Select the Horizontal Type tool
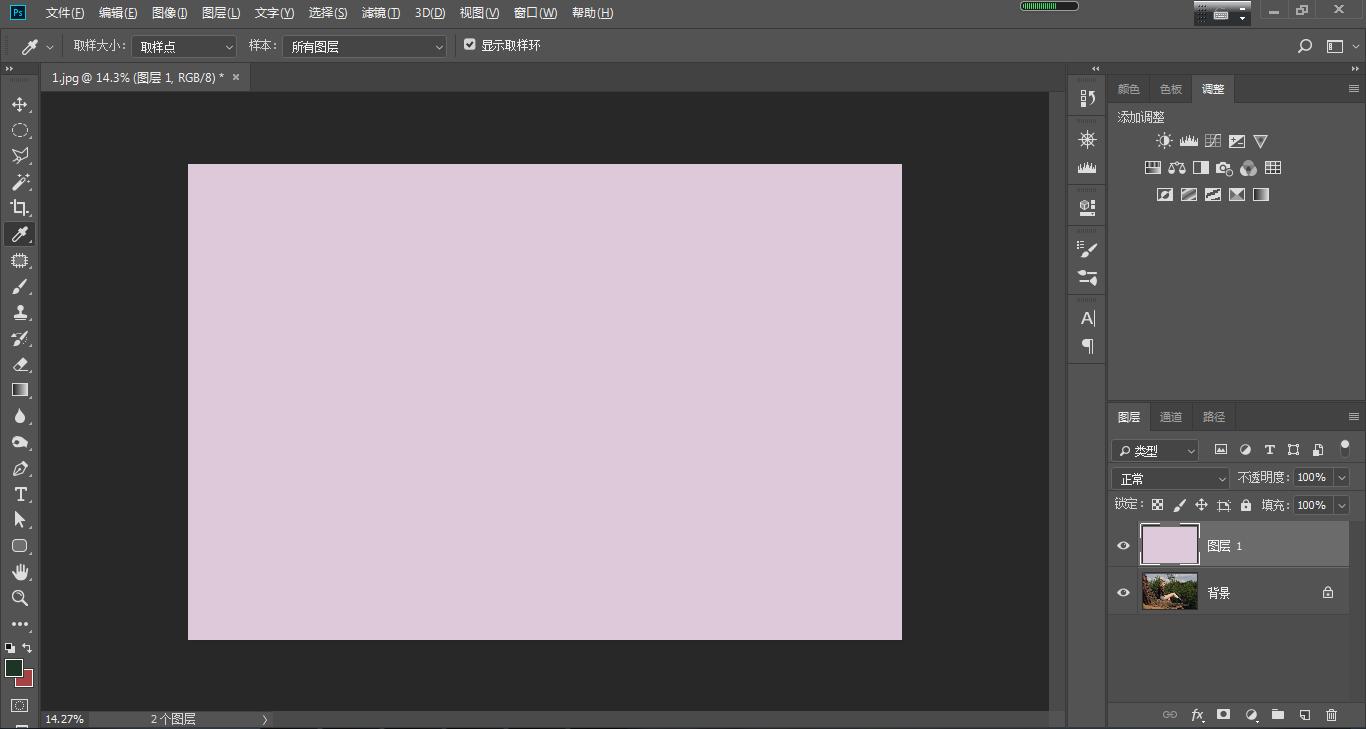The image size is (1366, 729). pos(19,494)
